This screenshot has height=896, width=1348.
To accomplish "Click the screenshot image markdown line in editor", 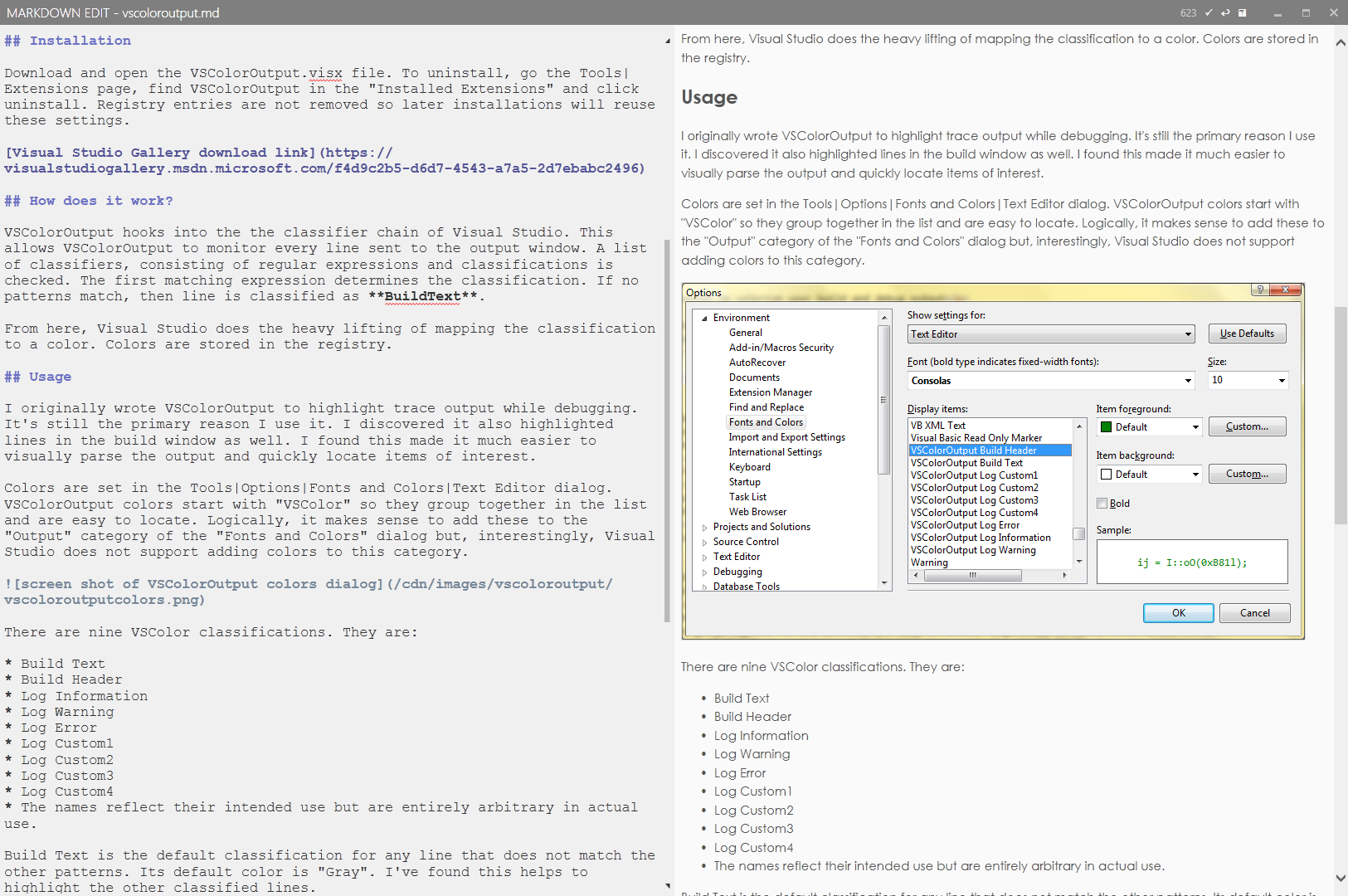I will [x=309, y=592].
